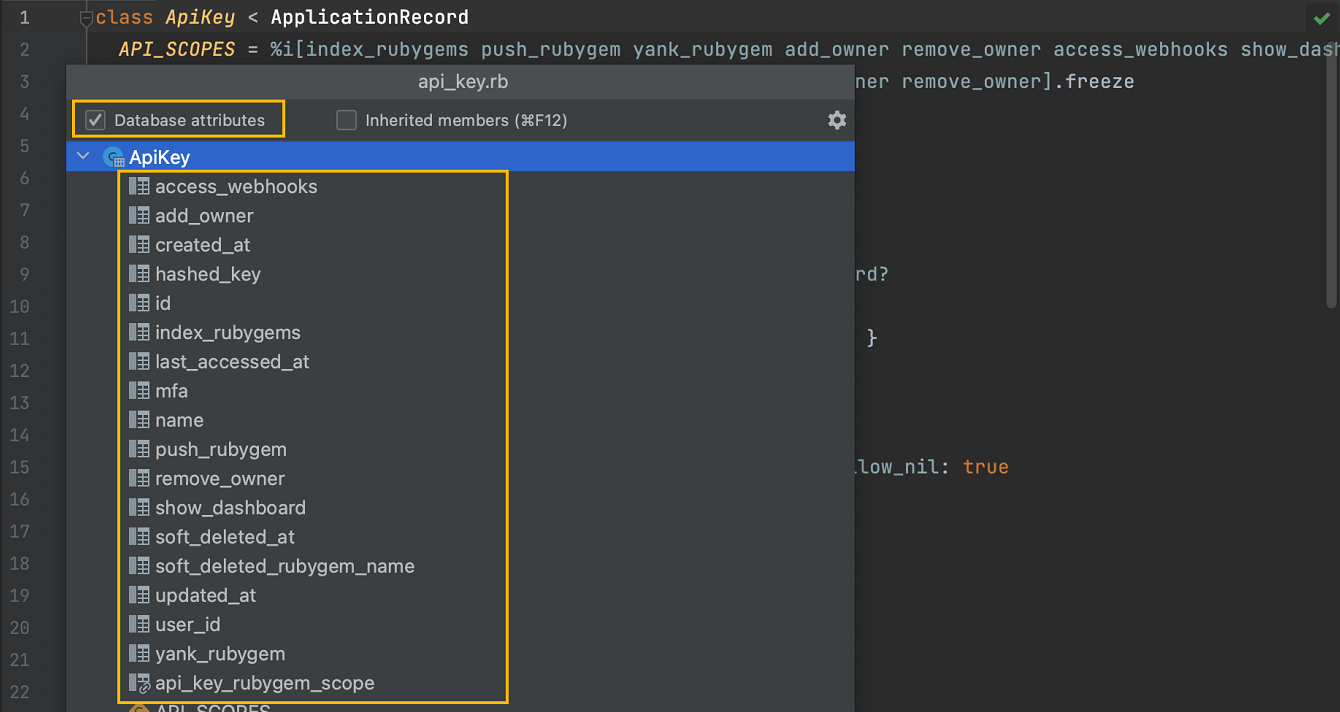Select api_key_rubygem_scope association
The height and width of the screenshot is (712, 1340).
click(265, 683)
